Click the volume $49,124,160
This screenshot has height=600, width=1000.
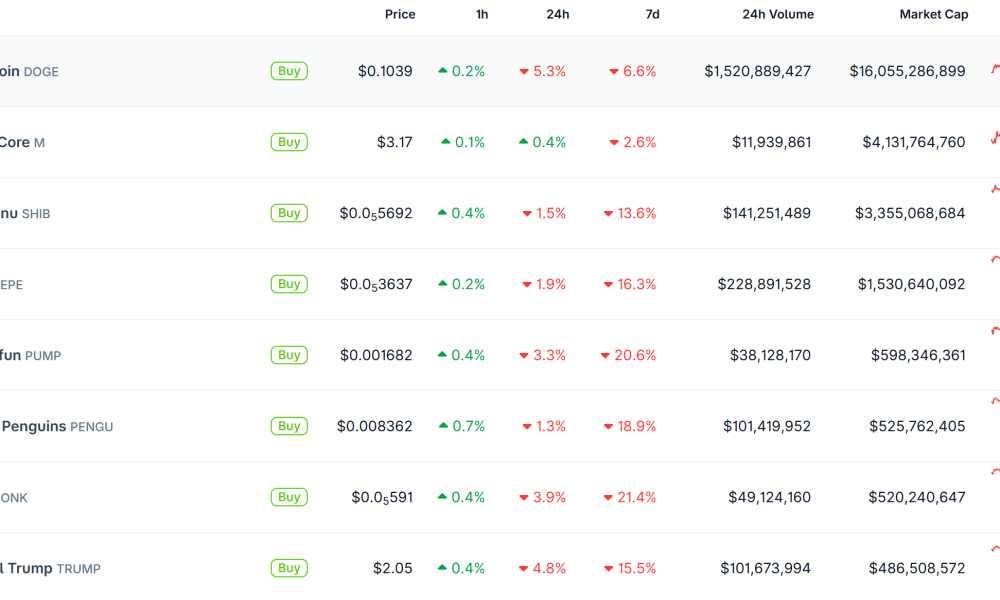(770, 497)
